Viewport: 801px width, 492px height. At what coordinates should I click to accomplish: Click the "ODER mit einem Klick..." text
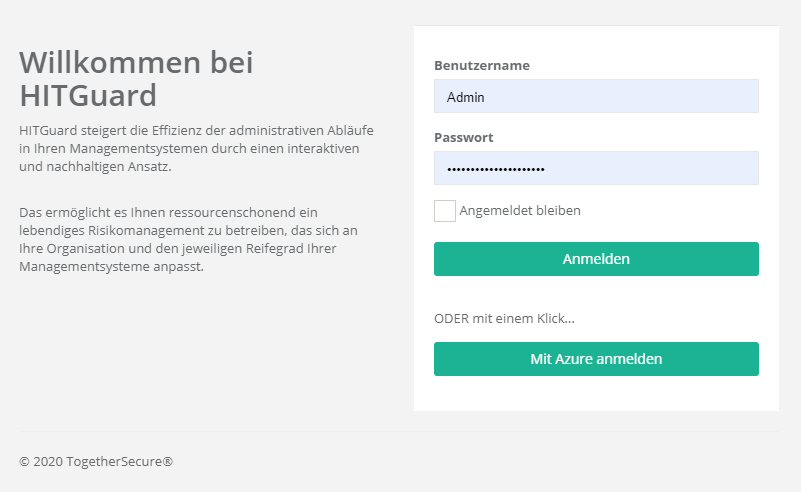click(504, 319)
